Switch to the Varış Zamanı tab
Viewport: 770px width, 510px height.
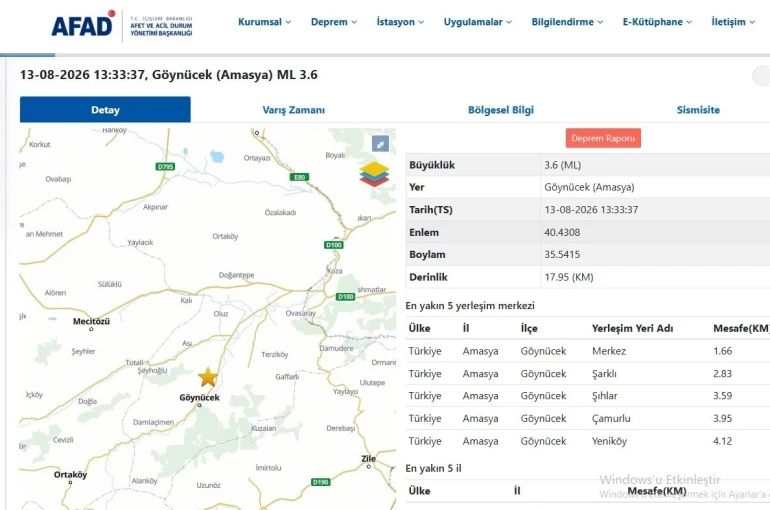coord(294,110)
